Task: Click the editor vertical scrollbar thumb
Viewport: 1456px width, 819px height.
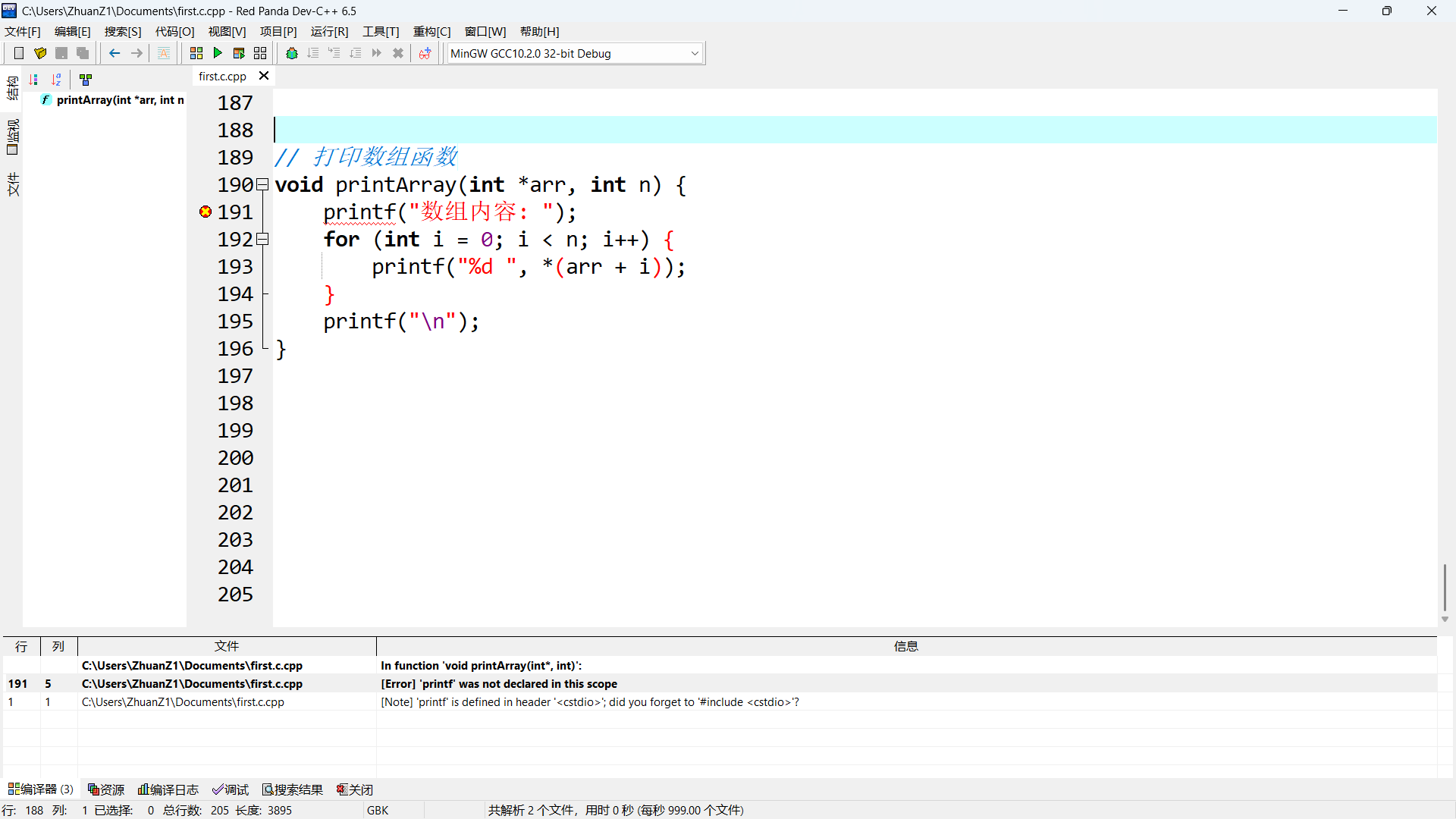Action: click(x=1445, y=587)
